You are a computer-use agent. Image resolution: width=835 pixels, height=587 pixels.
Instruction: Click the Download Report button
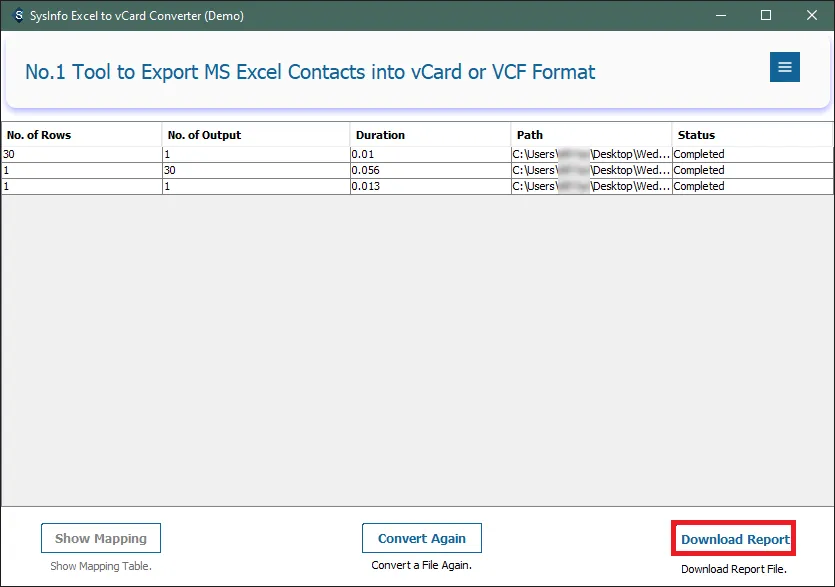(x=735, y=539)
